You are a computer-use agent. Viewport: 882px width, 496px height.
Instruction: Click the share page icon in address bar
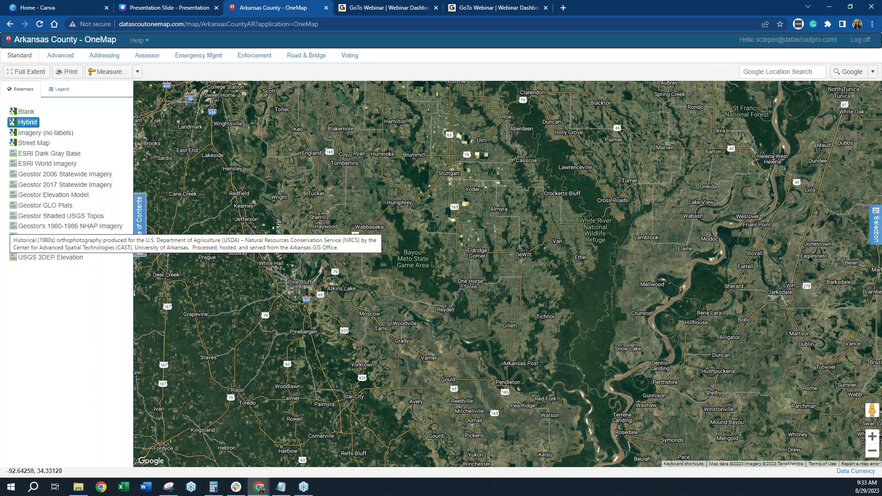(765, 24)
